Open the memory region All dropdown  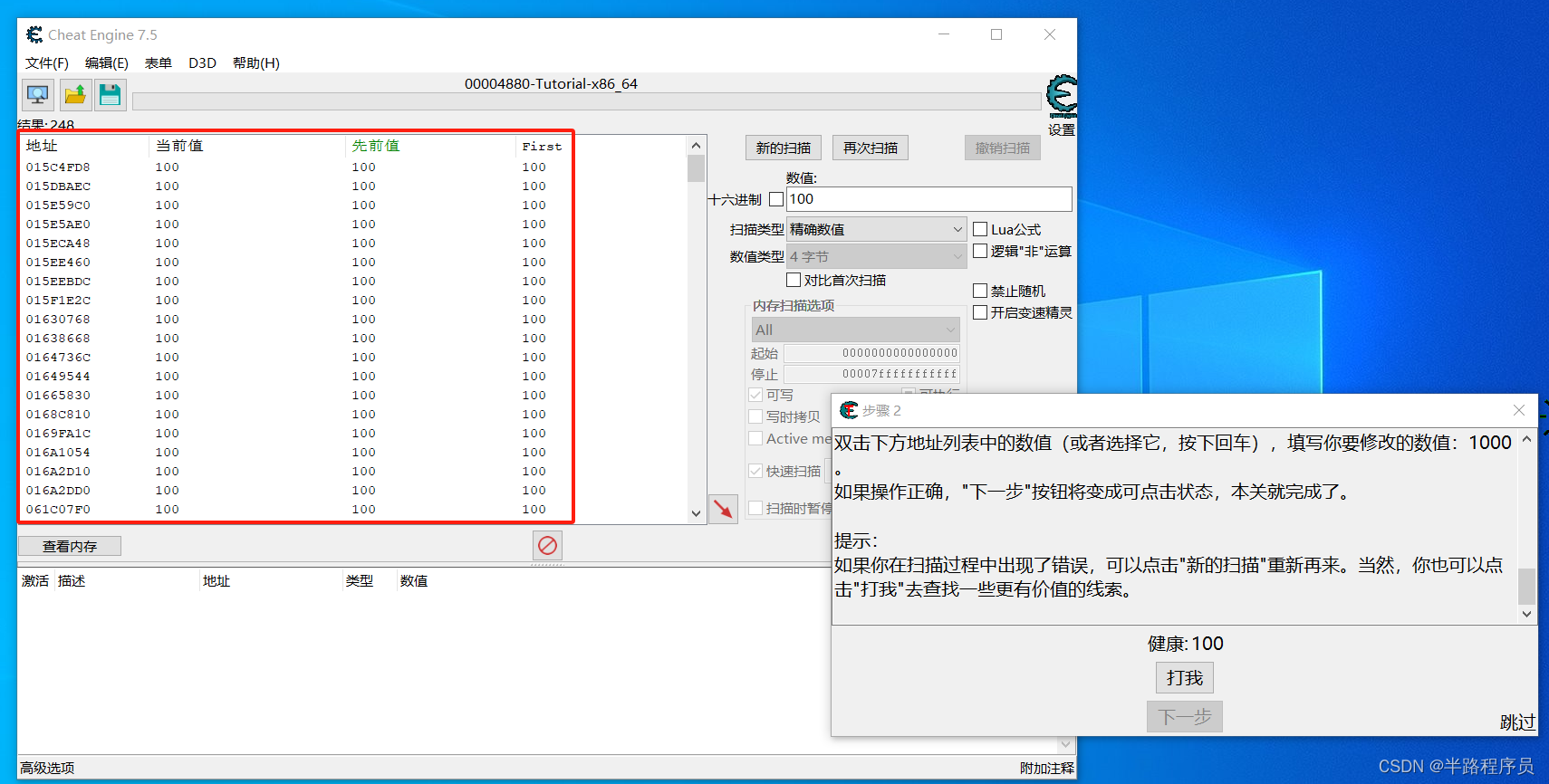click(855, 330)
